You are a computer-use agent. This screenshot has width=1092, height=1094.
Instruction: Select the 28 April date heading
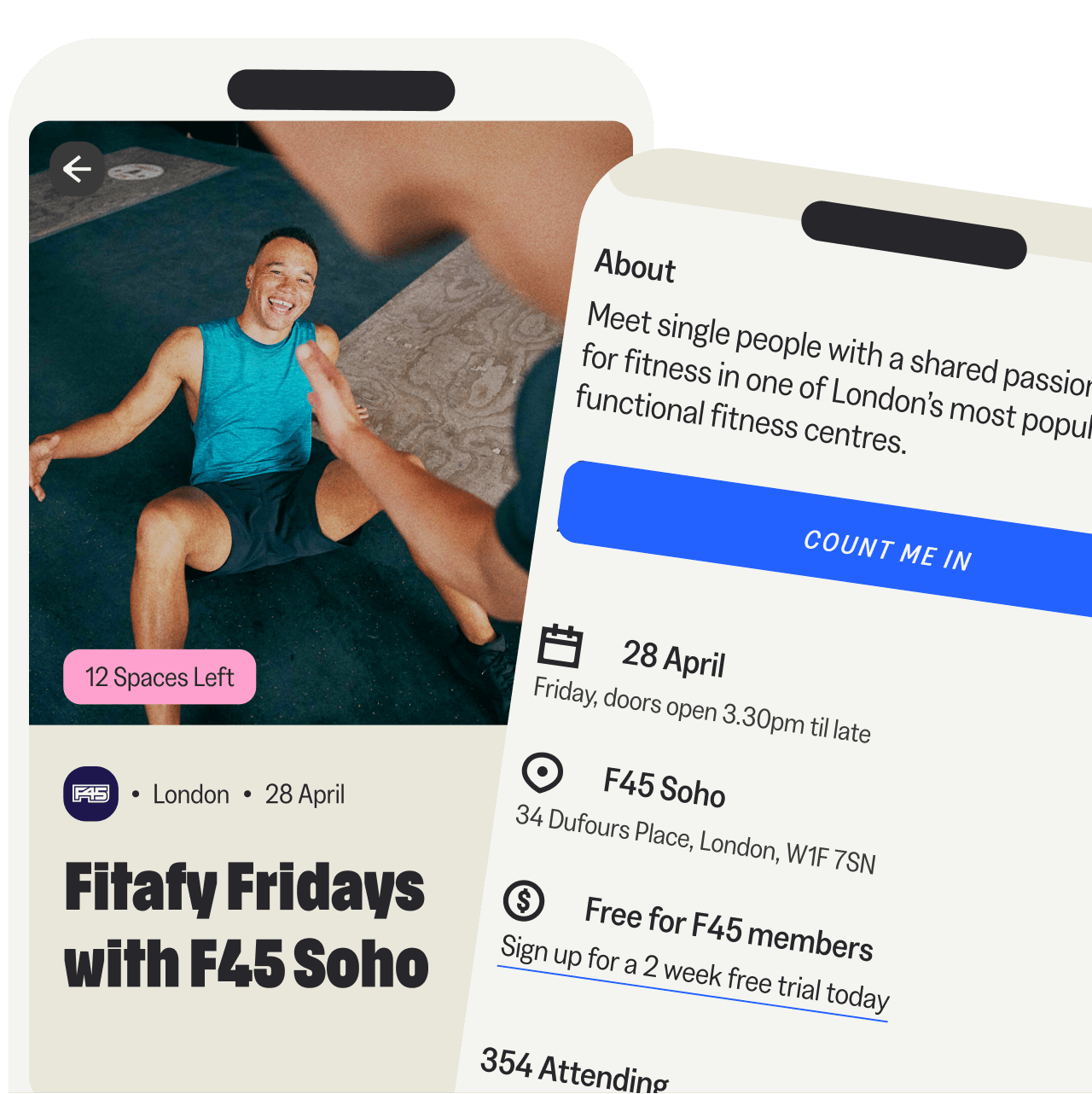click(x=674, y=659)
